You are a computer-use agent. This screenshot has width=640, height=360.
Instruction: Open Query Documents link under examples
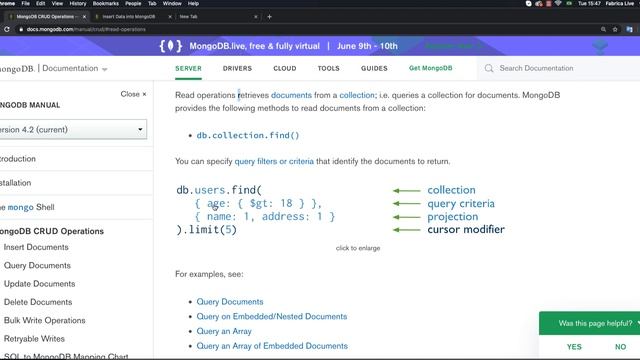click(x=230, y=302)
